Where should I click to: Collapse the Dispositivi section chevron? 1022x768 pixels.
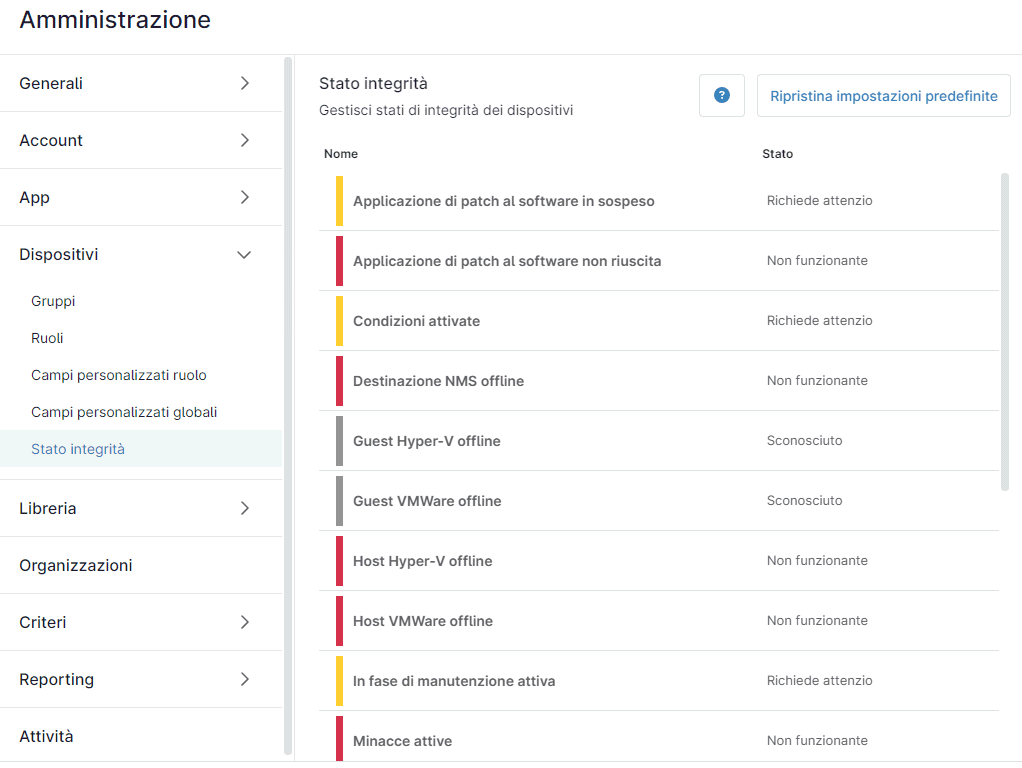[x=244, y=255]
